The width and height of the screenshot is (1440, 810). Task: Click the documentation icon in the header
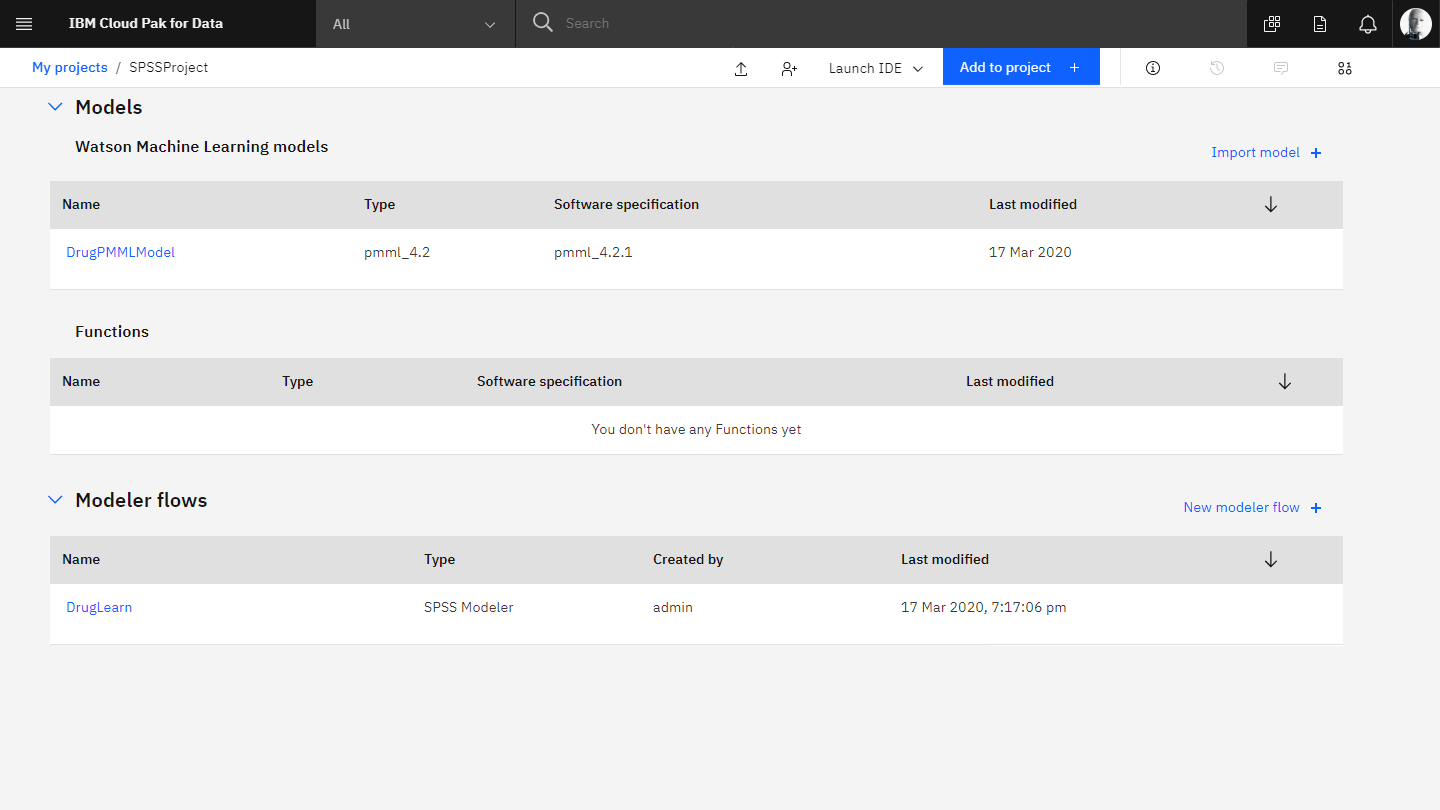click(x=1319, y=22)
